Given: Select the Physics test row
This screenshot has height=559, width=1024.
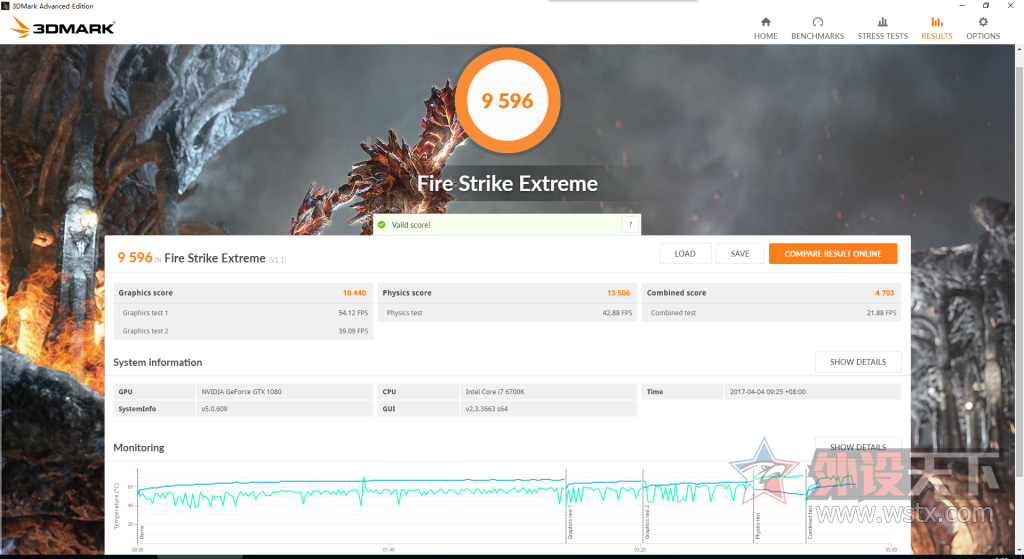Looking at the screenshot, I should pos(507,313).
